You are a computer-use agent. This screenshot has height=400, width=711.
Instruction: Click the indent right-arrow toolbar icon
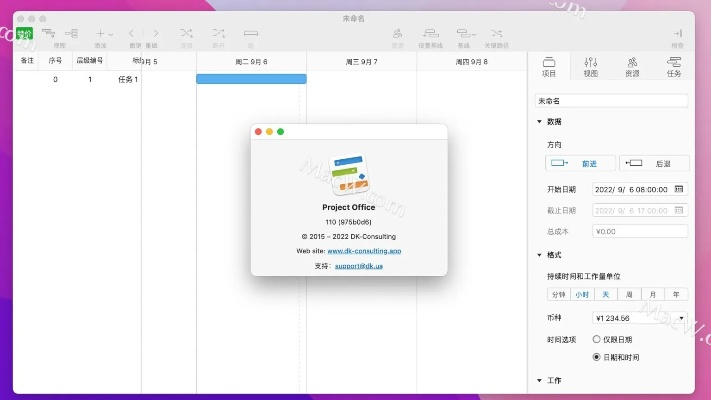click(155, 33)
